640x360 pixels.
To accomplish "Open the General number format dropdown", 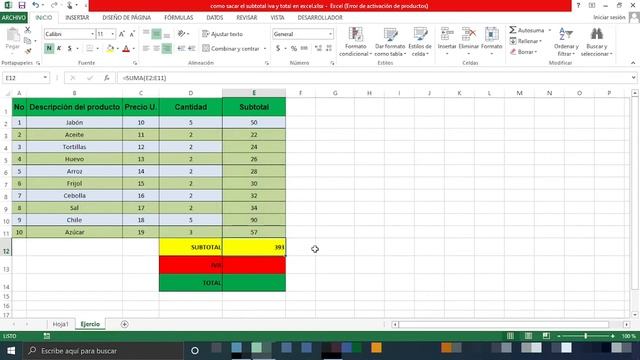I will 330,34.
